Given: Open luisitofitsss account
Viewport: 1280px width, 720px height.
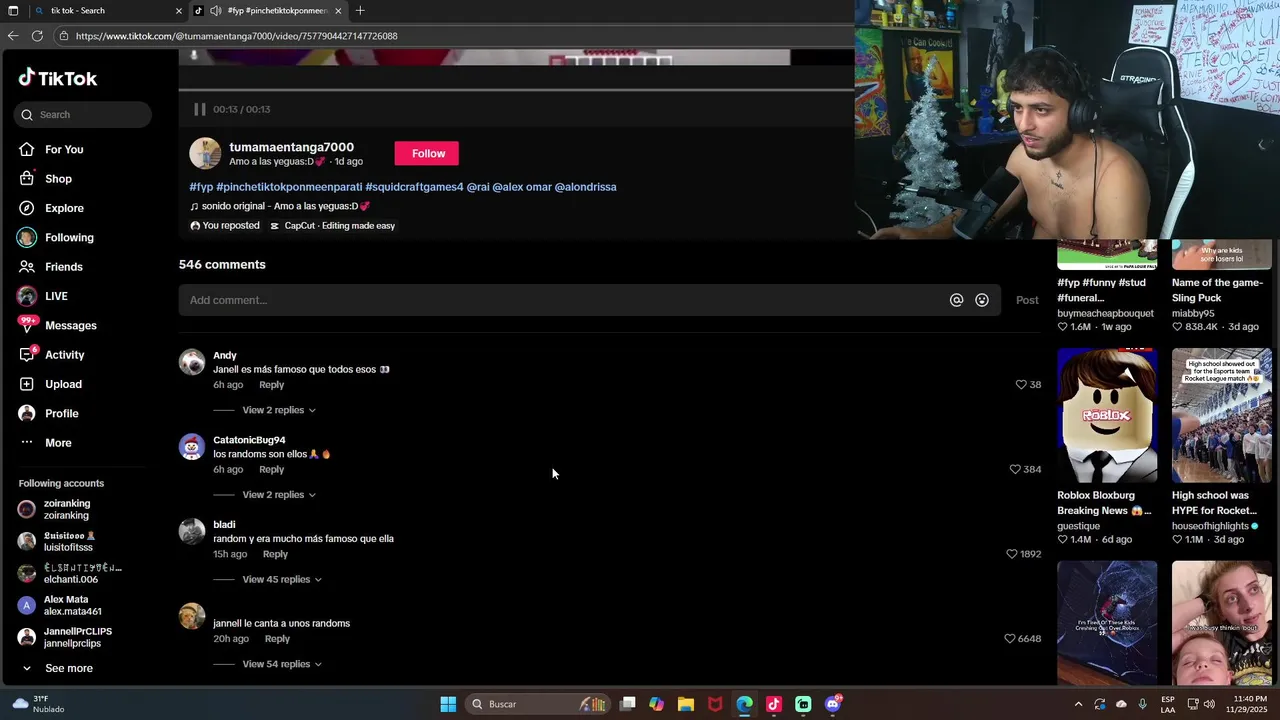Looking at the screenshot, I should tap(68, 541).
